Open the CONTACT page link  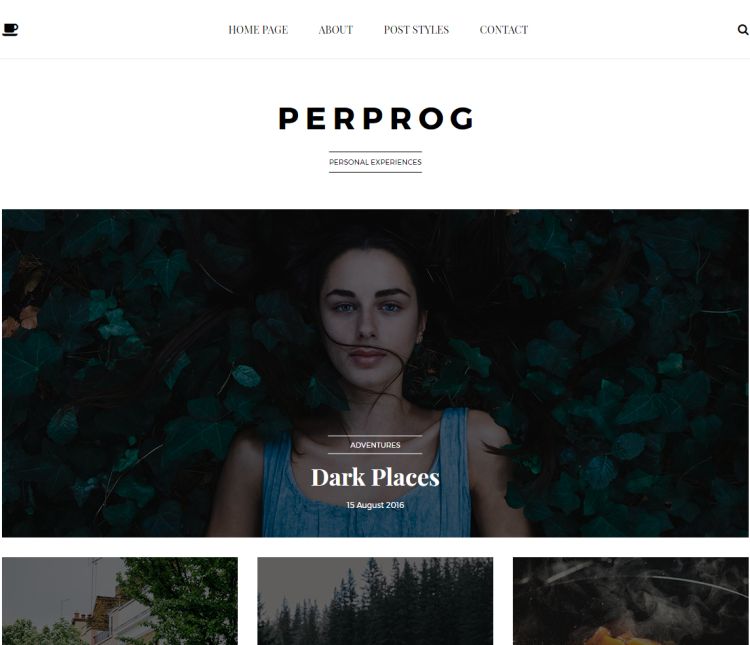pyautogui.click(x=504, y=30)
